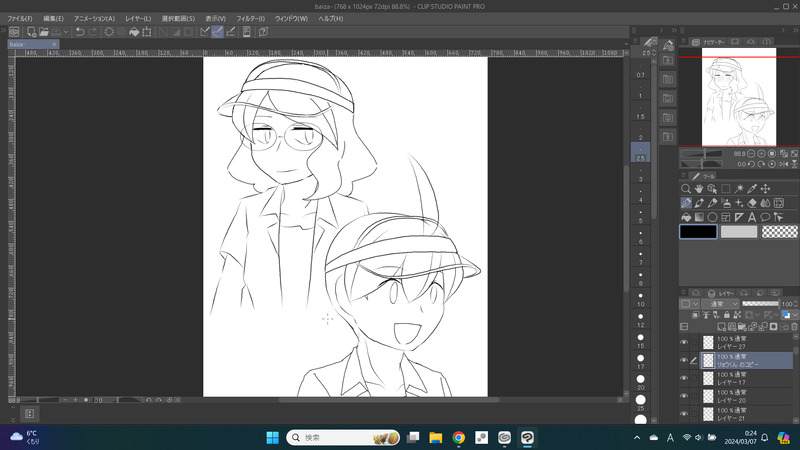Select the Fill bucket tool
This screenshot has width=800, height=450.
(x=686, y=217)
